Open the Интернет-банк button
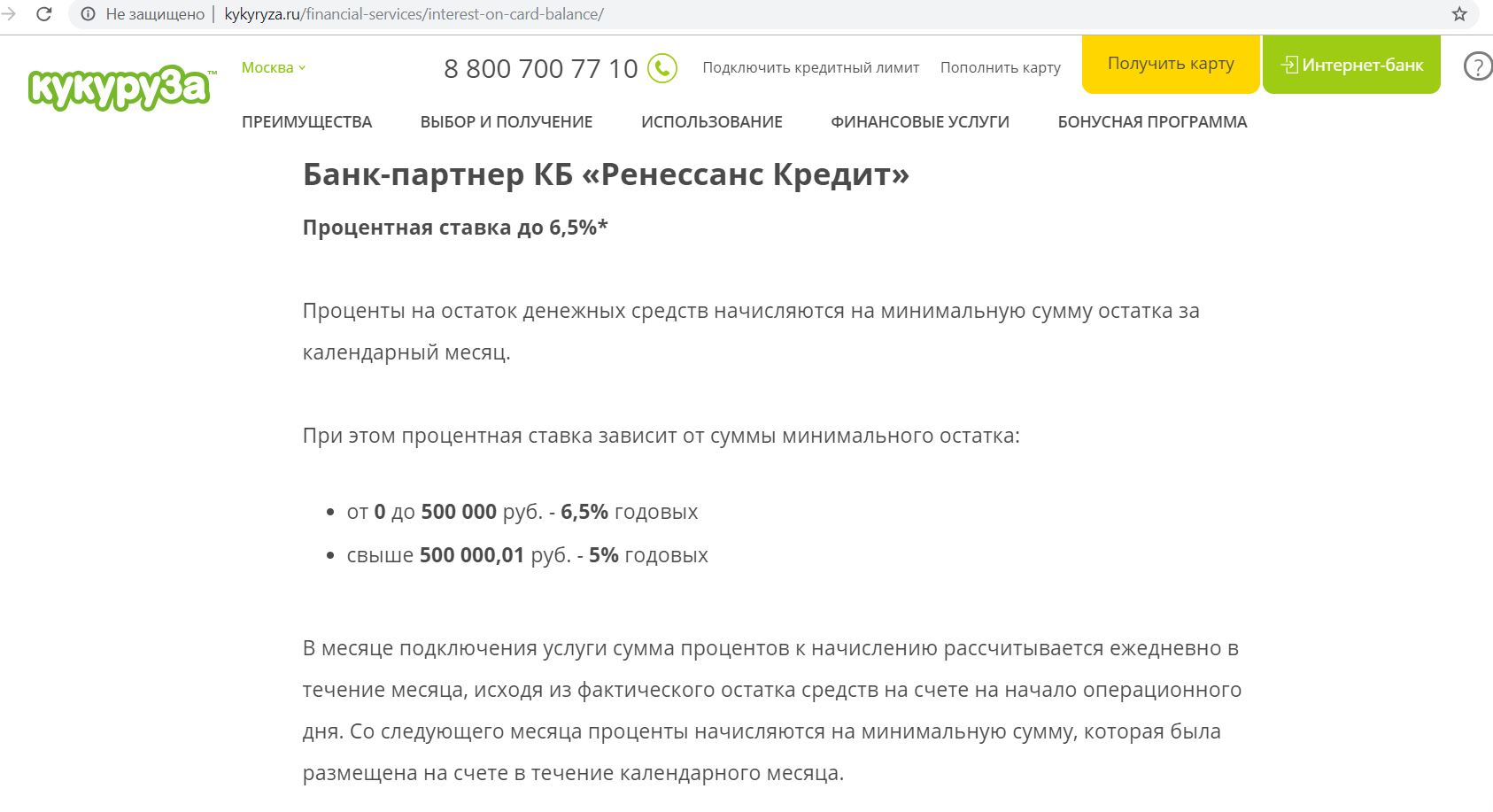Screen dimensions: 1493x812 coord(1351,64)
